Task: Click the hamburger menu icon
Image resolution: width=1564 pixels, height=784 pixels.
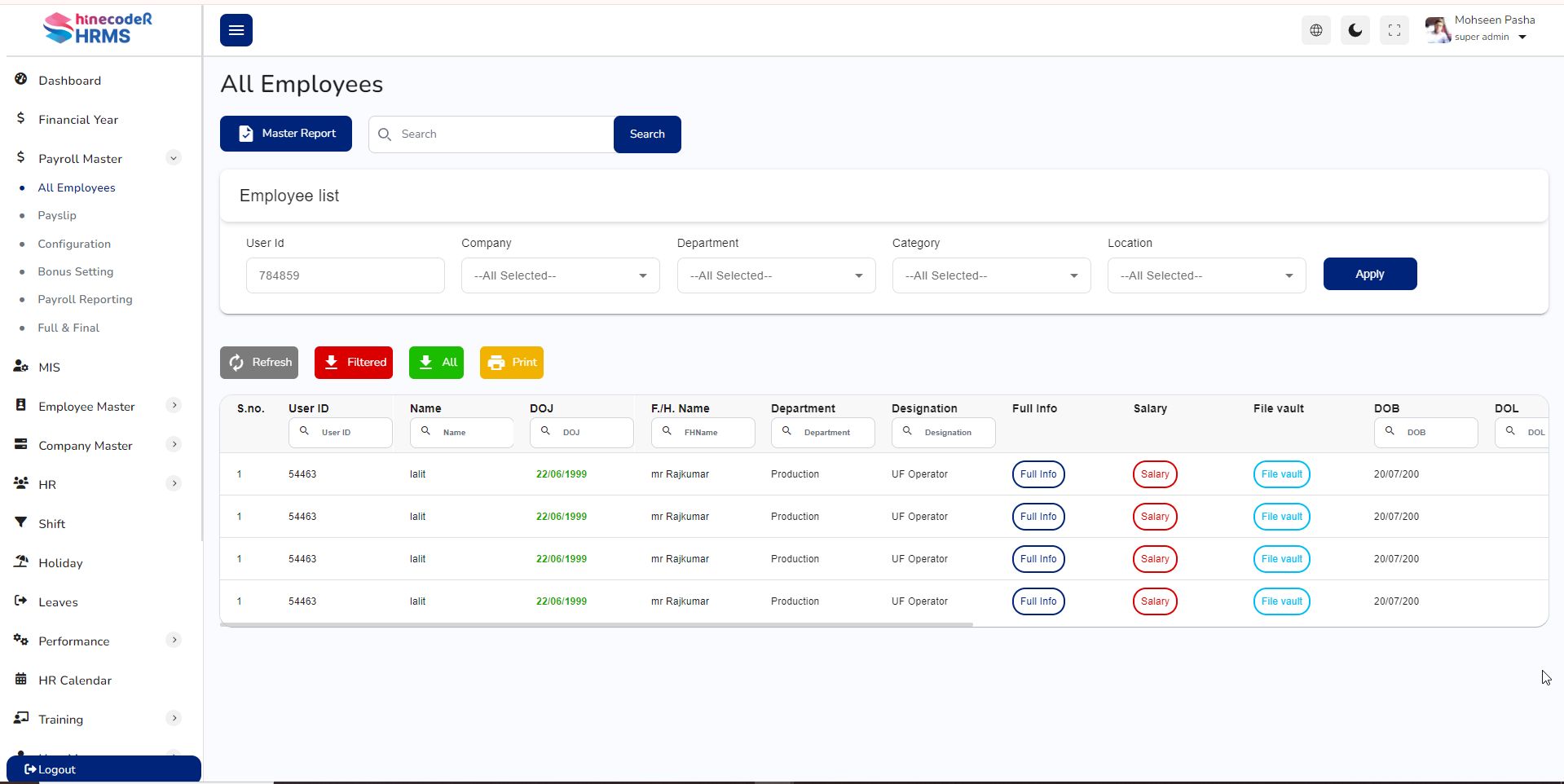Action: click(236, 30)
